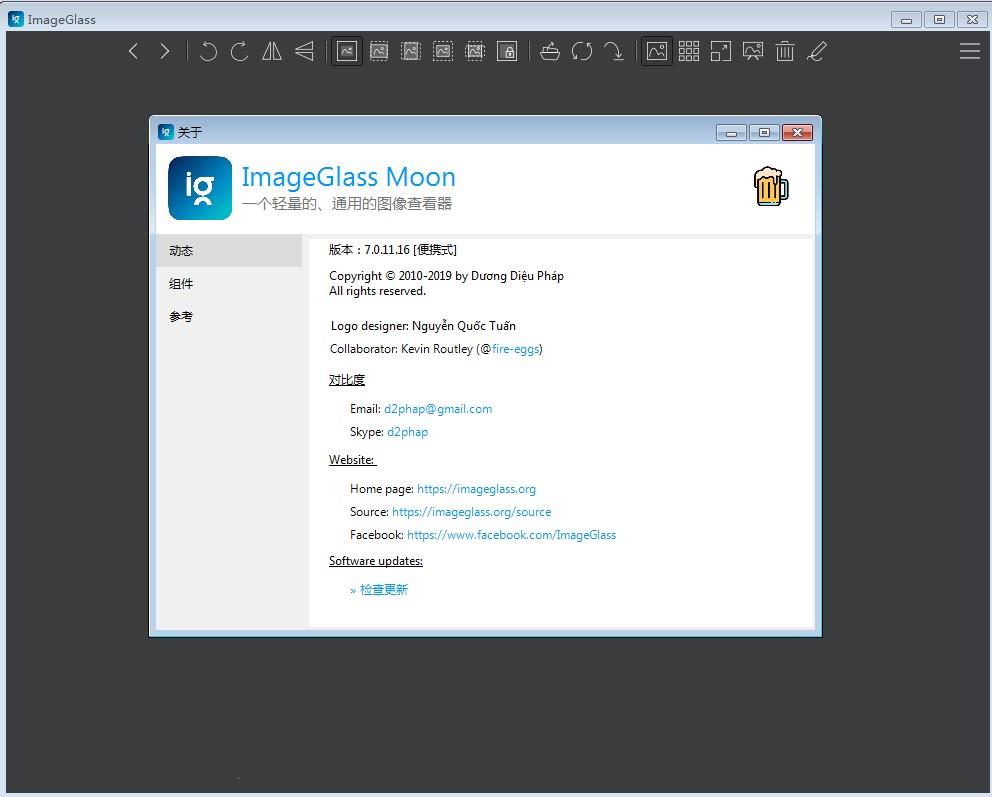The width and height of the screenshot is (992, 797).
Task: Open the Facebook ImageGlass link
Action: click(x=511, y=535)
